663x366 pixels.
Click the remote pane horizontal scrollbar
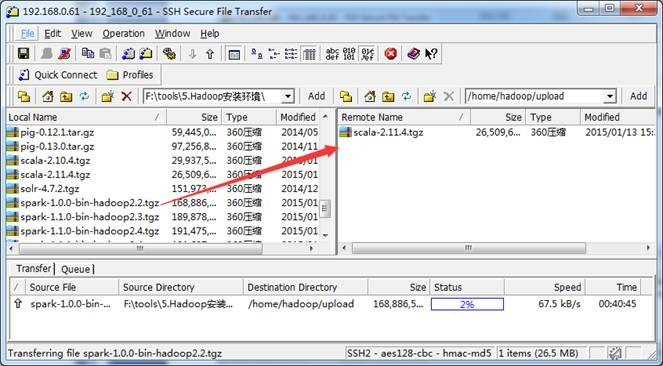(x=469, y=248)
